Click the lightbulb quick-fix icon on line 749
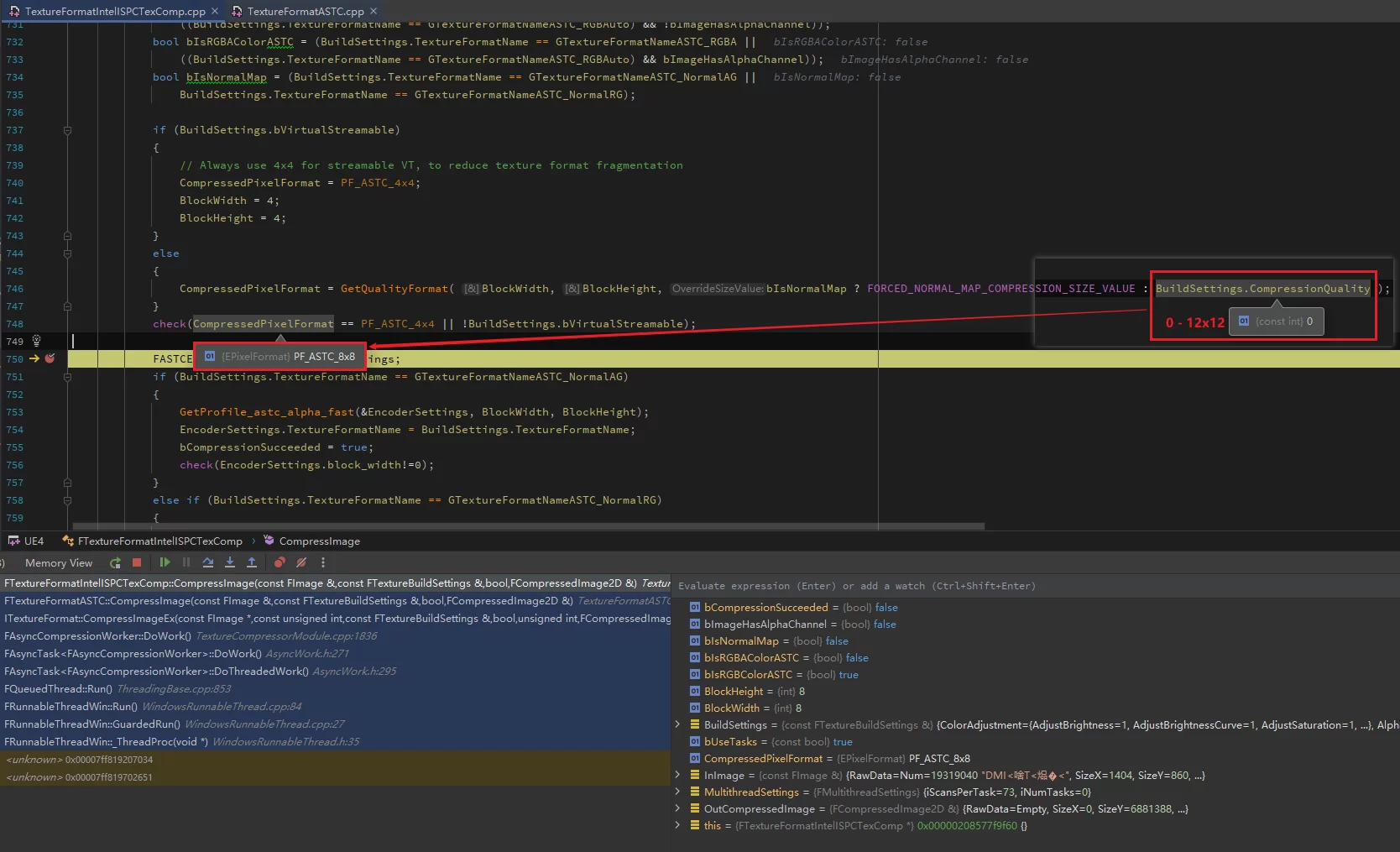This screenshot has height=852, width=1400. coord(36,341)
